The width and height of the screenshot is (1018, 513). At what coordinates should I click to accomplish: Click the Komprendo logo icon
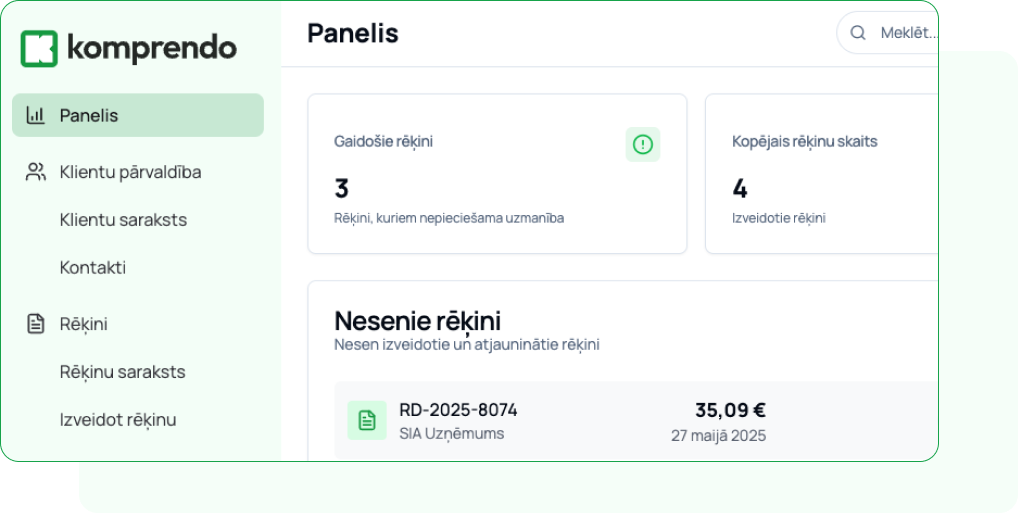[39, 49]
